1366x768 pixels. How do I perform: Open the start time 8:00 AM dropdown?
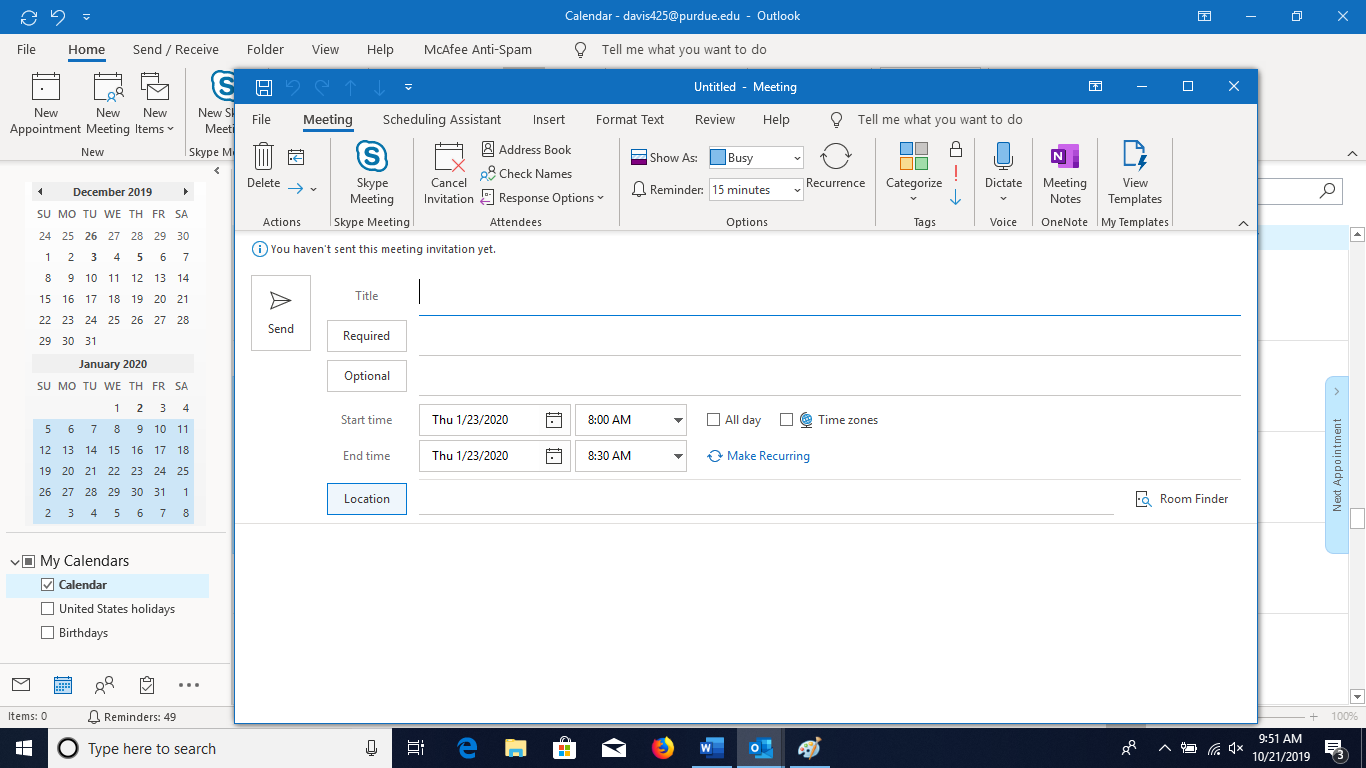[678, 419]
